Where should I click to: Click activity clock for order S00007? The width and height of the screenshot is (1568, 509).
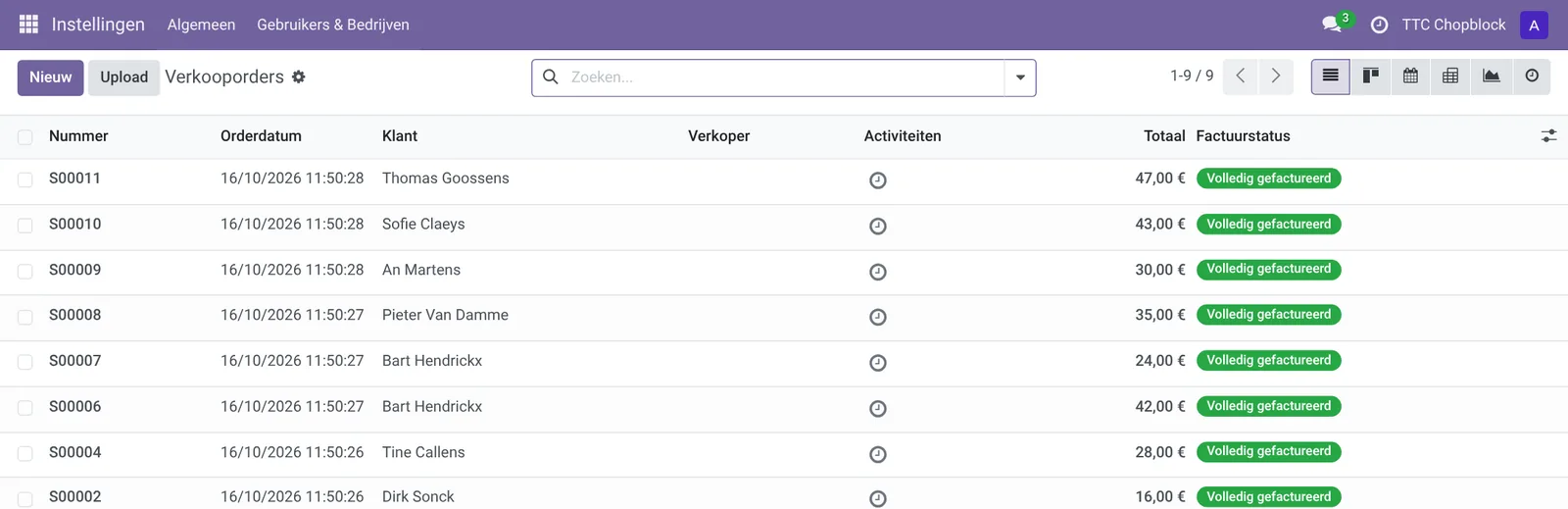(x=878, y=363)
